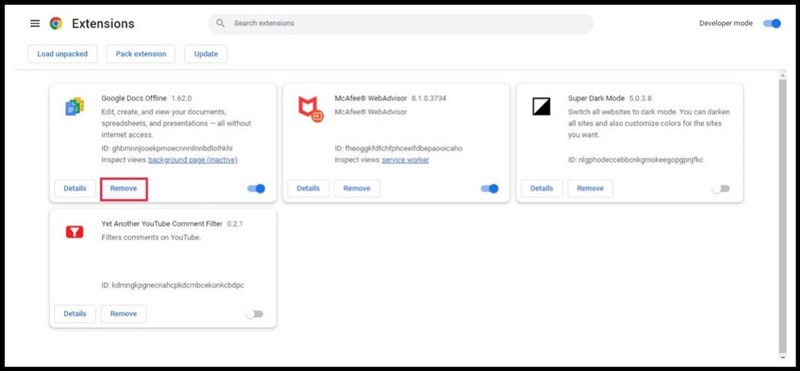Viewport: 800px width, 371px height.
Task: Enable Yet Another YouTube Comment Filter
Action: click(254, 314)
